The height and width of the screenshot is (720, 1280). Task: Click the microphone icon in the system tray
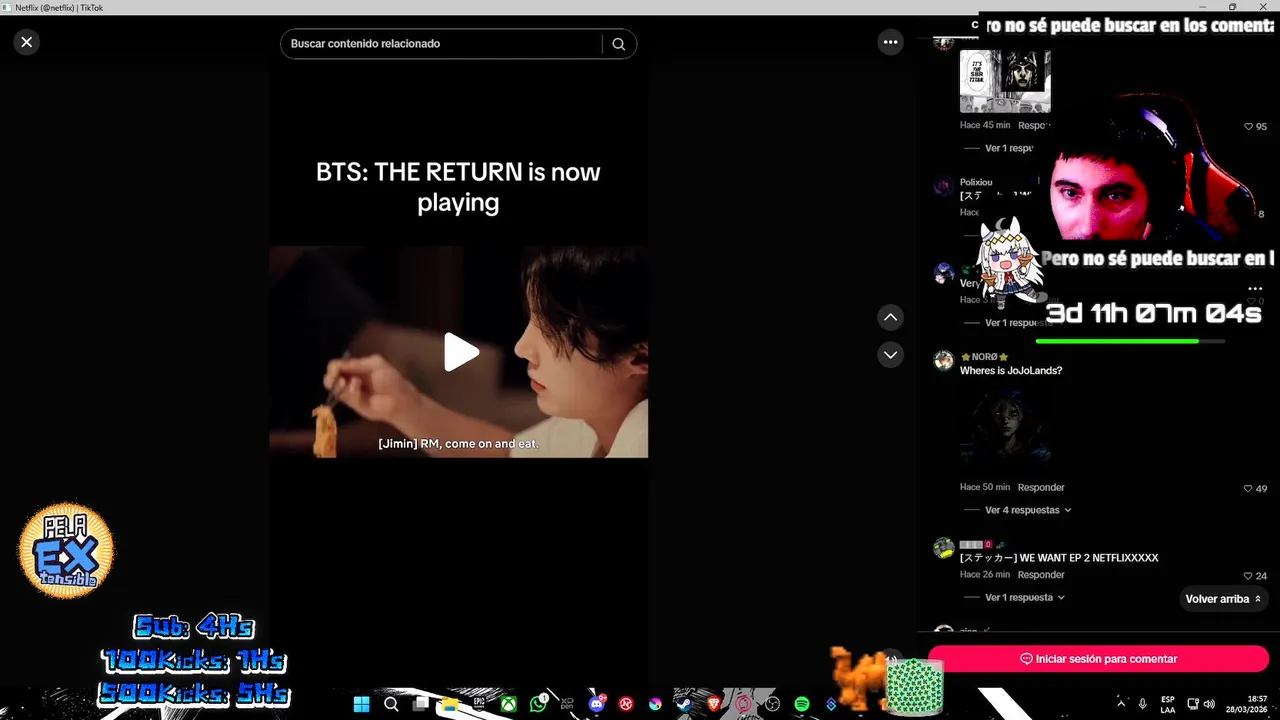[x=1143, y=704]
